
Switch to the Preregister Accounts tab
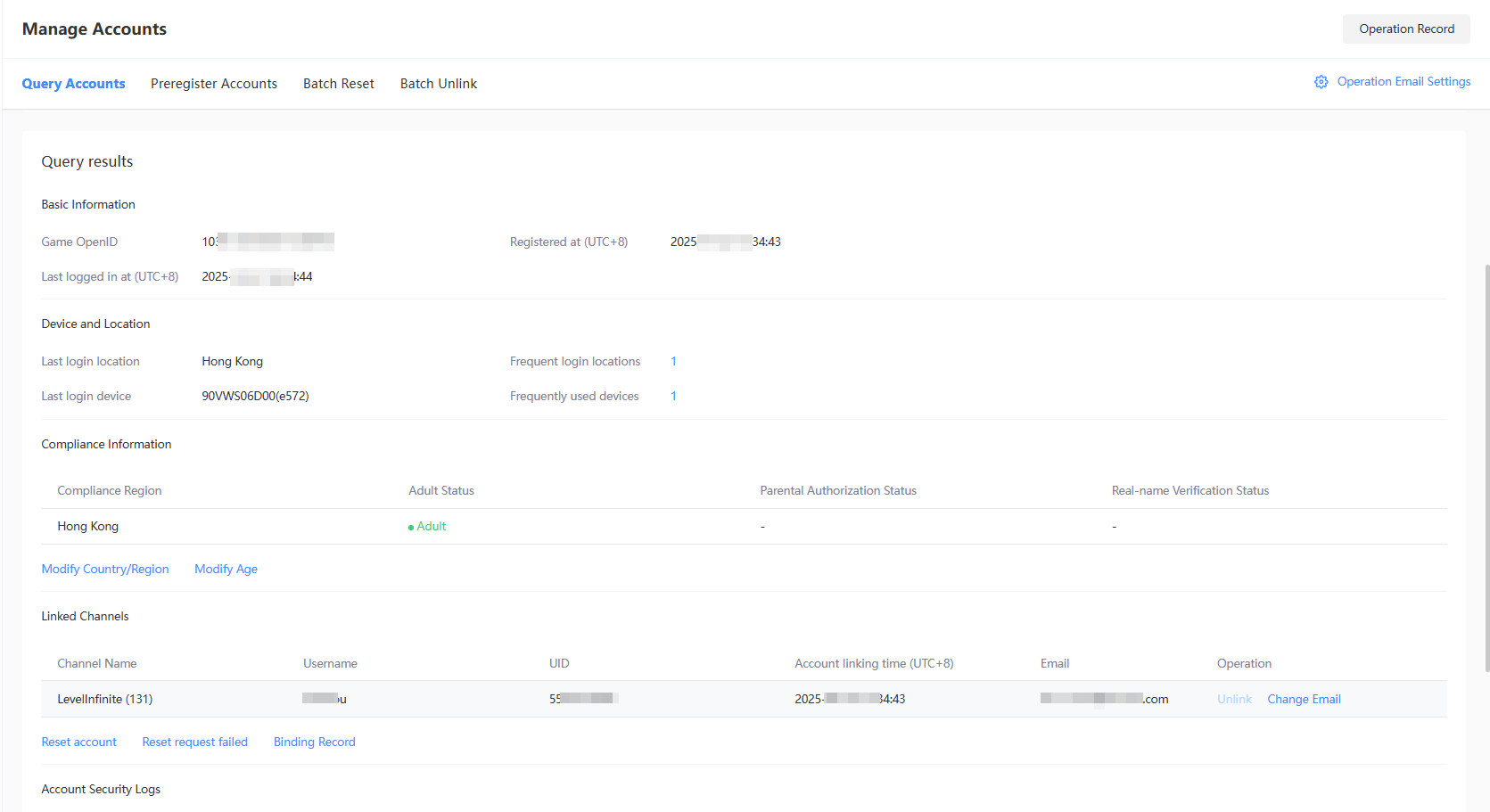coord(214,84)
